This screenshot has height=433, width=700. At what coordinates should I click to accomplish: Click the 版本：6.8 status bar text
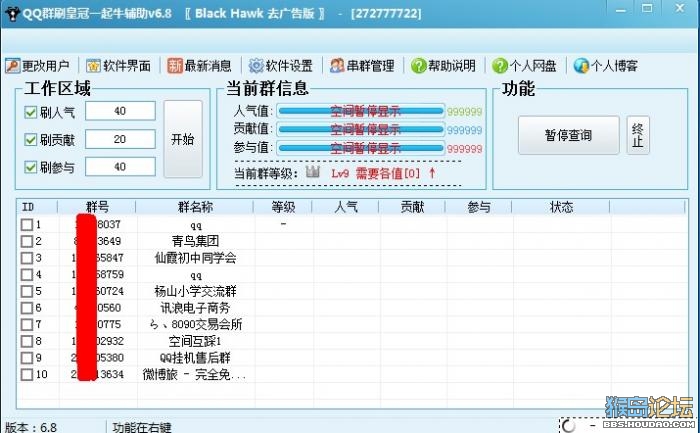point(31,427)
